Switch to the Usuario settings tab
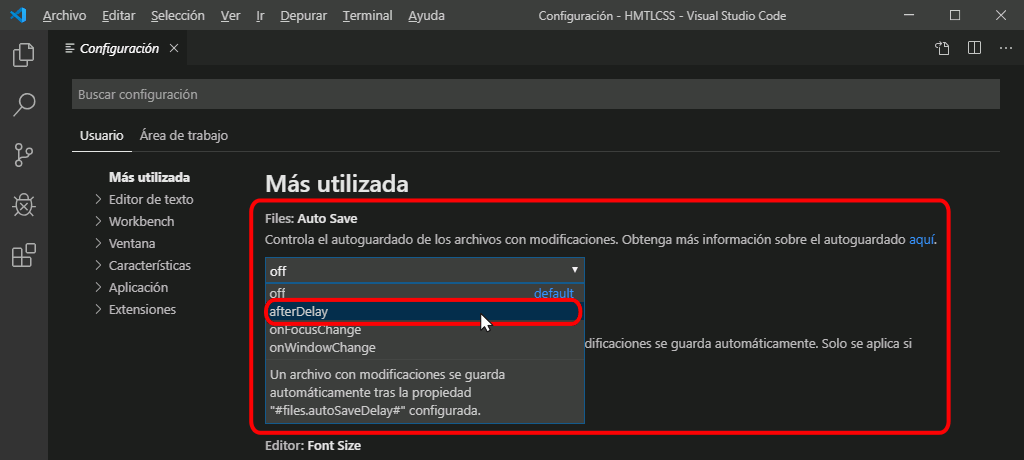Viewport: 1024px width, 460px height. click(x=101, y=136)
